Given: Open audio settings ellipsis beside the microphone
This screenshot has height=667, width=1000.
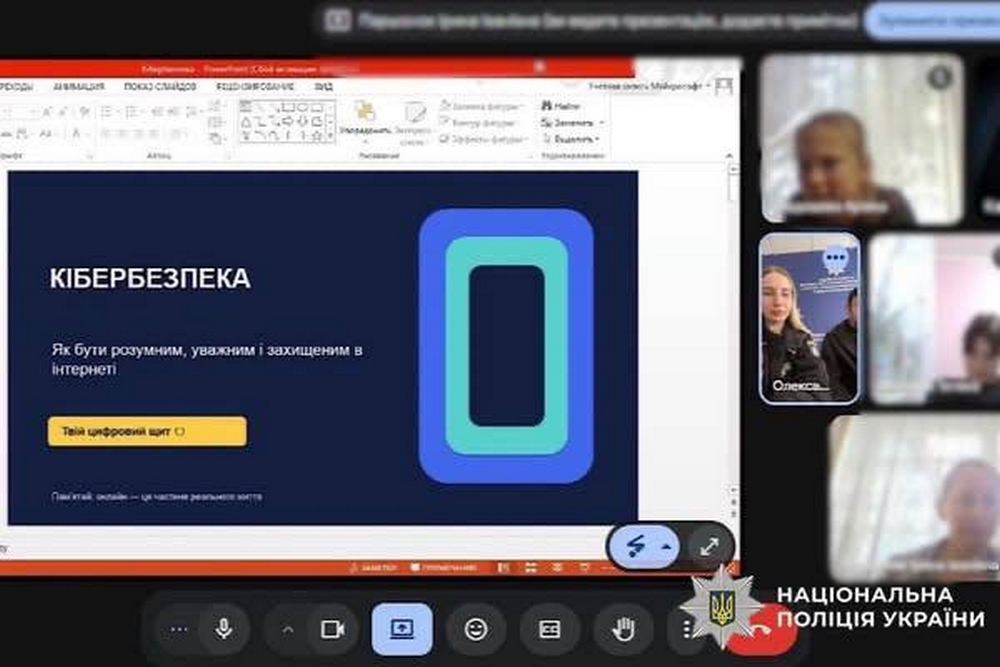Looking at the screenshot, I should [x=179, y=630].
